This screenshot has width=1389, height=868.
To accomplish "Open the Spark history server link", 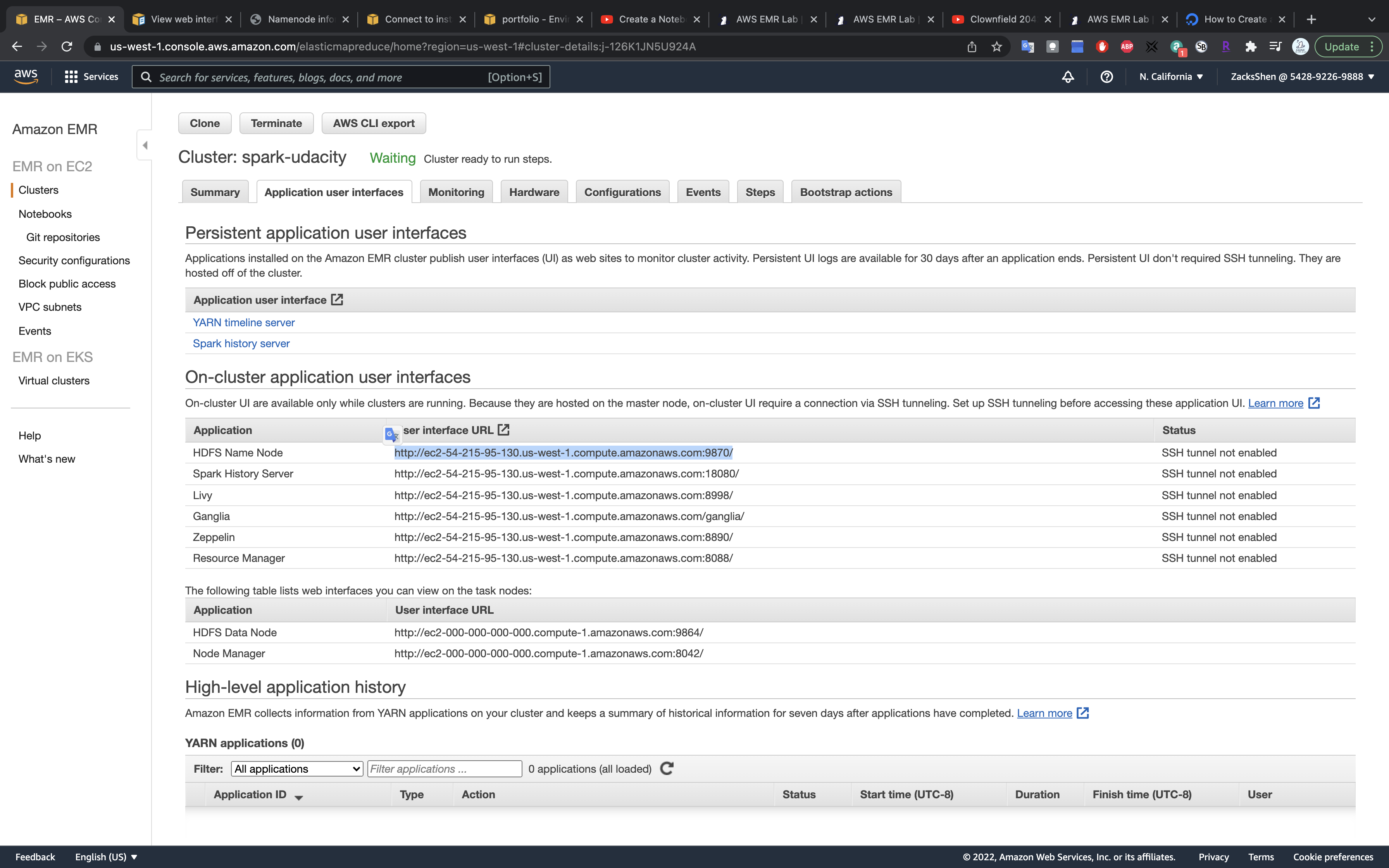I will pyautogui.click(x=241, y=343).
